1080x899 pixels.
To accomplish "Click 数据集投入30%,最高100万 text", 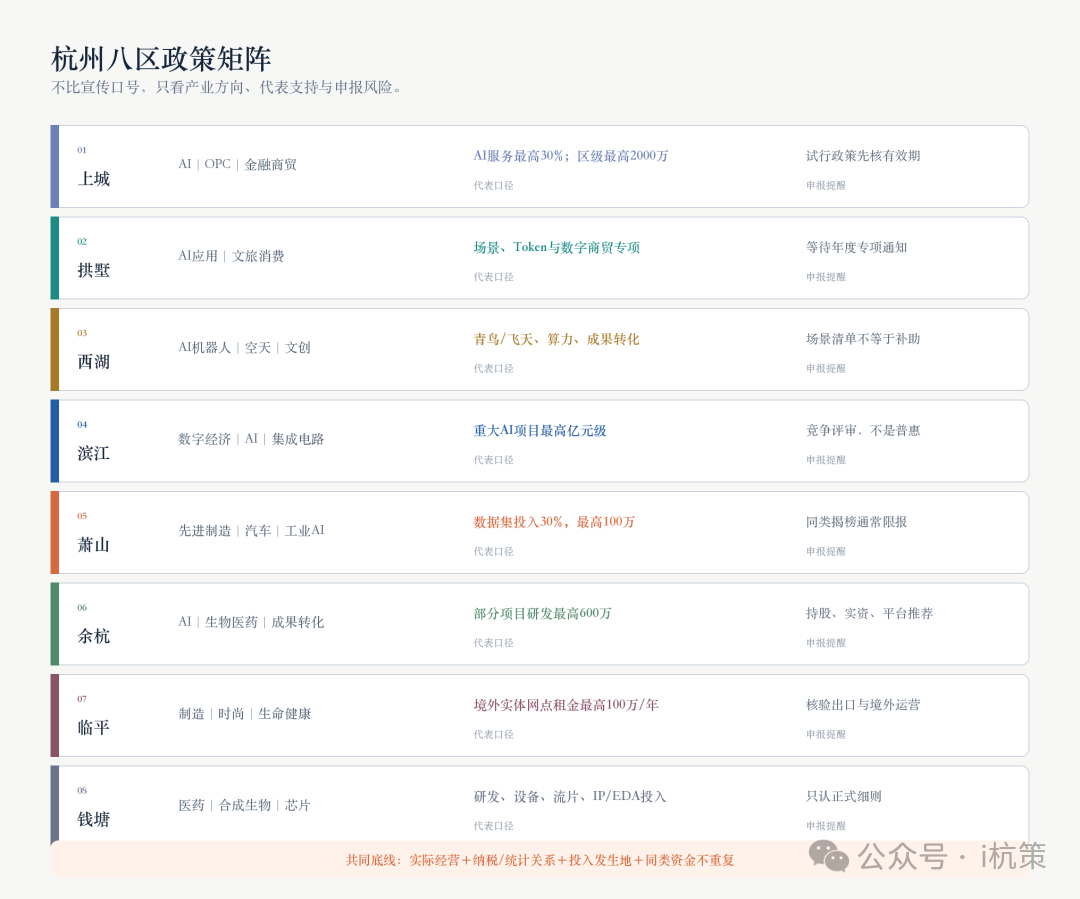I will tap(554, 522).
